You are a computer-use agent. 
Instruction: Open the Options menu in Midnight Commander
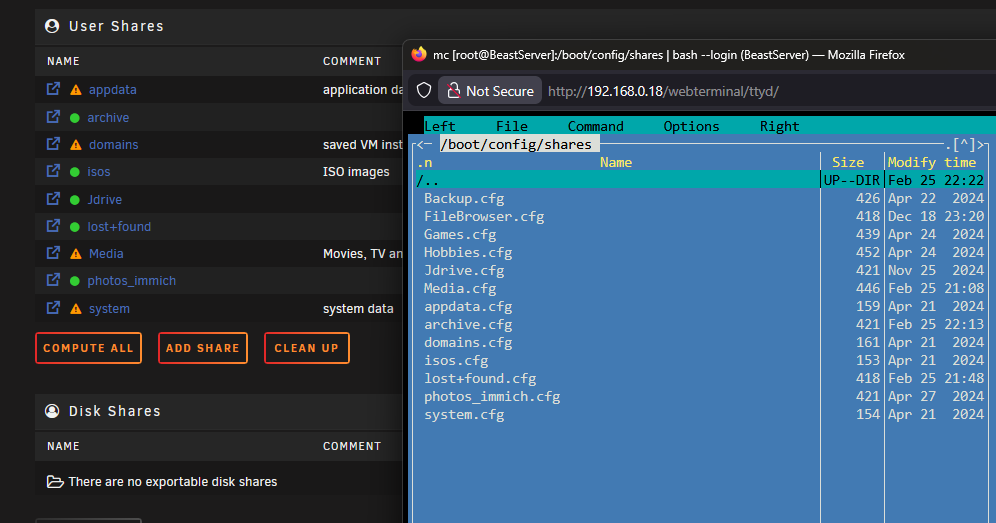point(691,126)
